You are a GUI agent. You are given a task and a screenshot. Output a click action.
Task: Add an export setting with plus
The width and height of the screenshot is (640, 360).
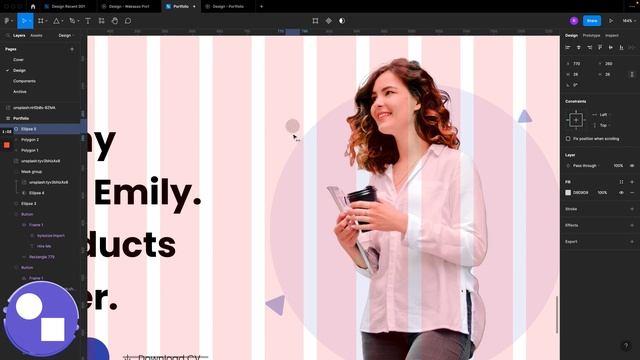pos(632,242)
